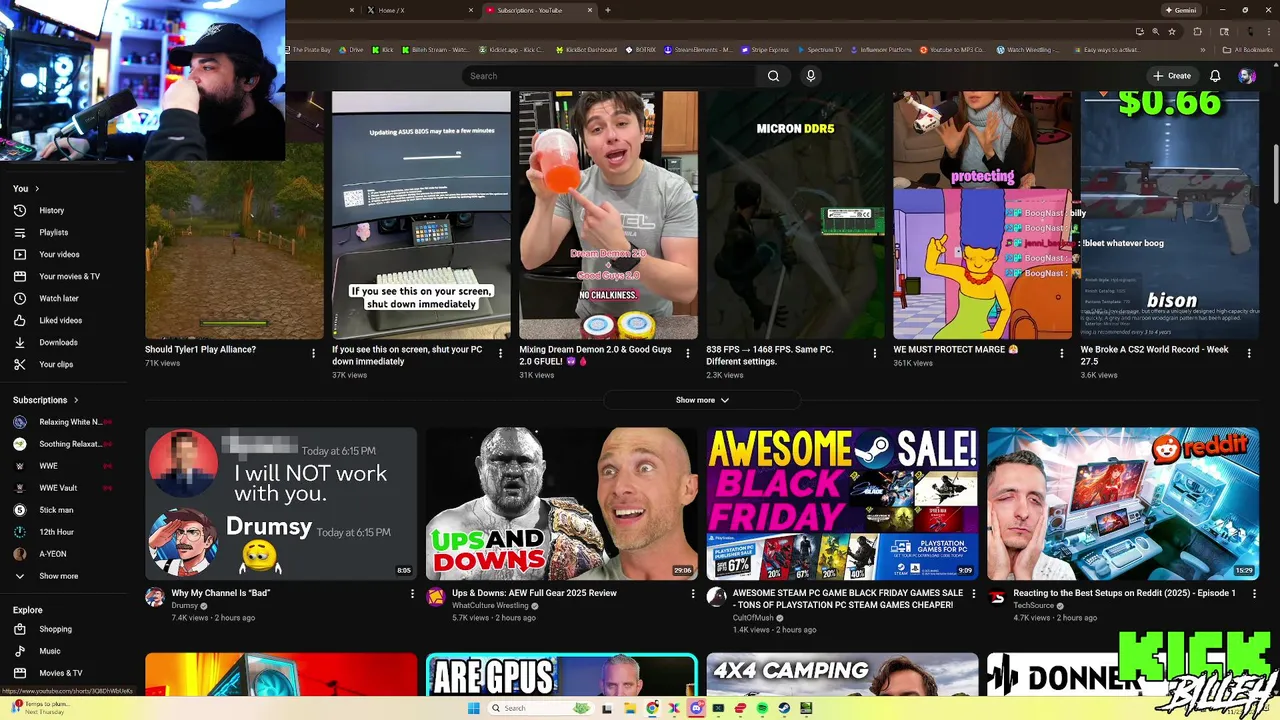Viewport: 1280px width, 720px height.
Task: Open a new browser tab
Action: 607,10
